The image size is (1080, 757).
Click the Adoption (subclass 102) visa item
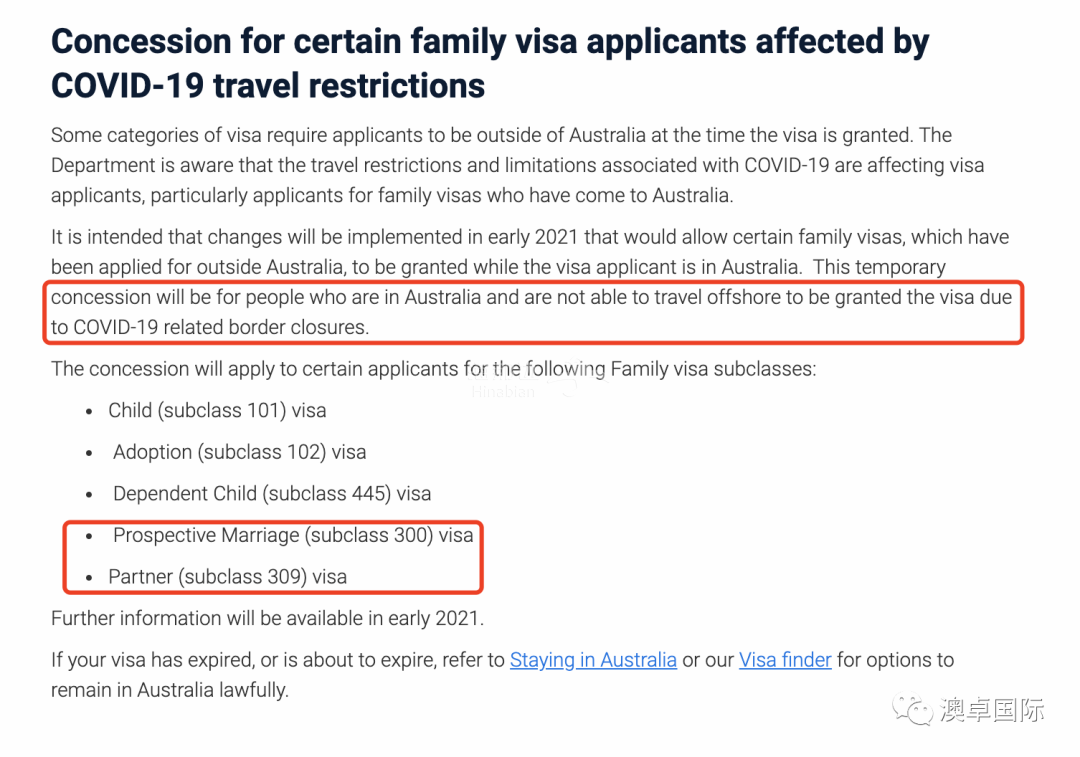240,452
